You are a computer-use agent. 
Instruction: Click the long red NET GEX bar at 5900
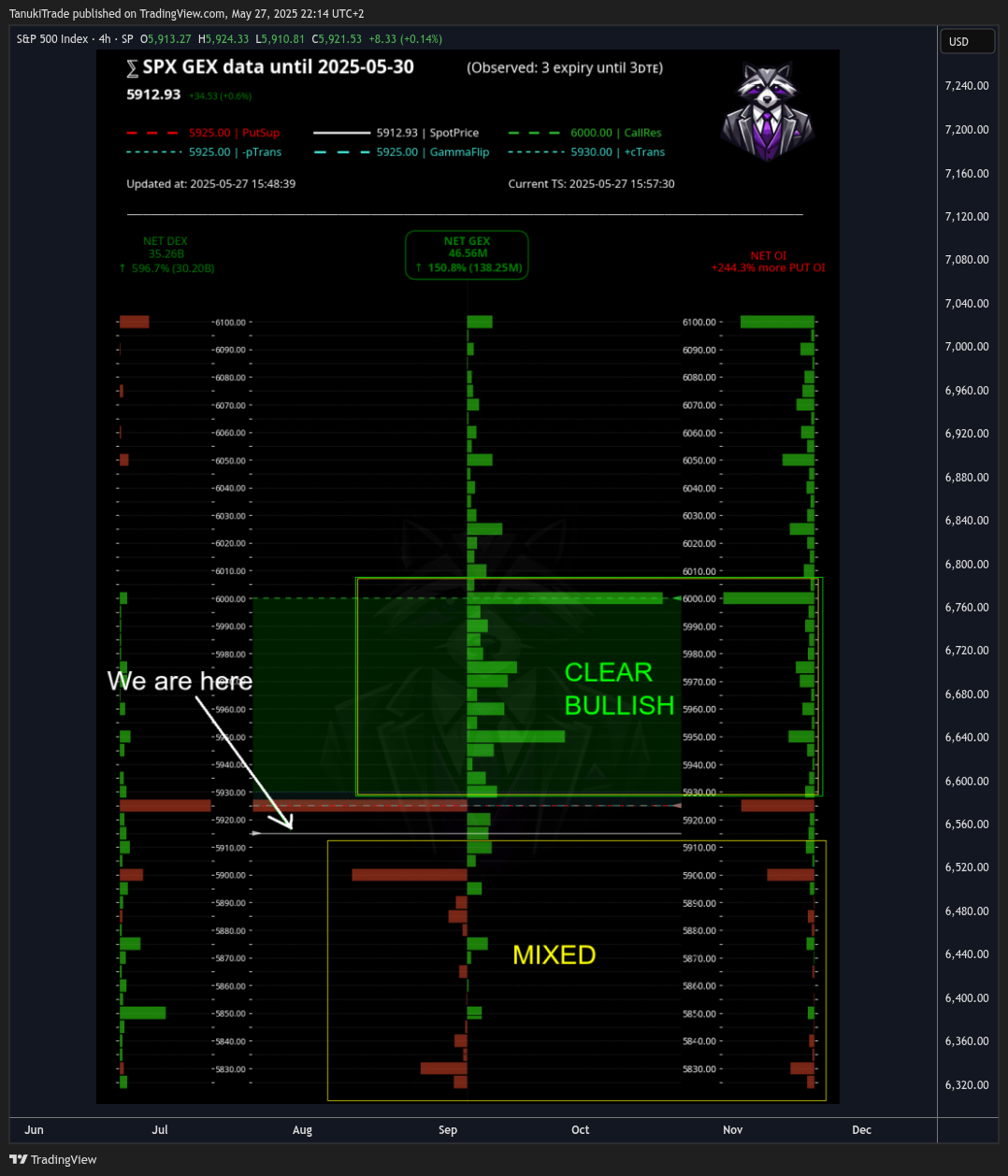(410, 875)
